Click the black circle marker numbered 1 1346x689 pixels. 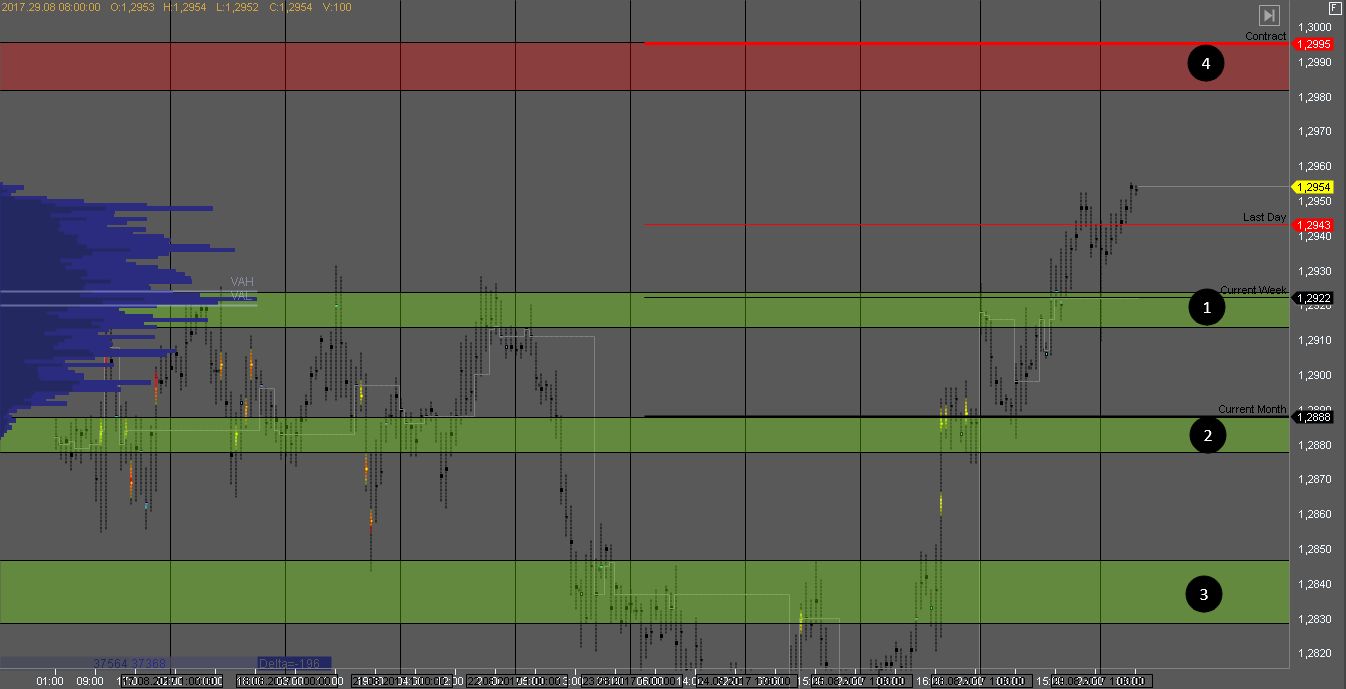click(x=1206, y=308)
